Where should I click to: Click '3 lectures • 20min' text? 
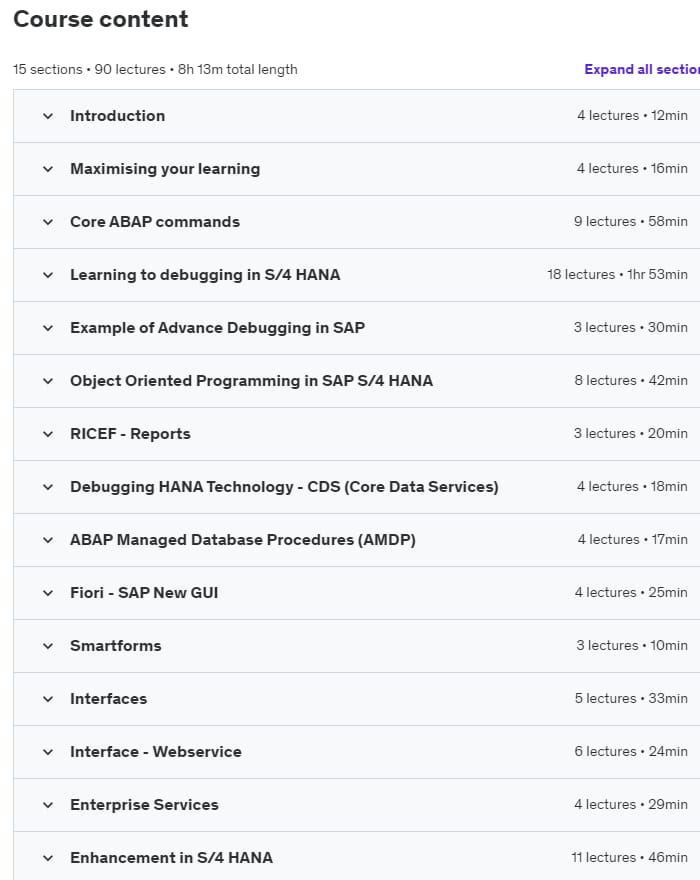630,434
